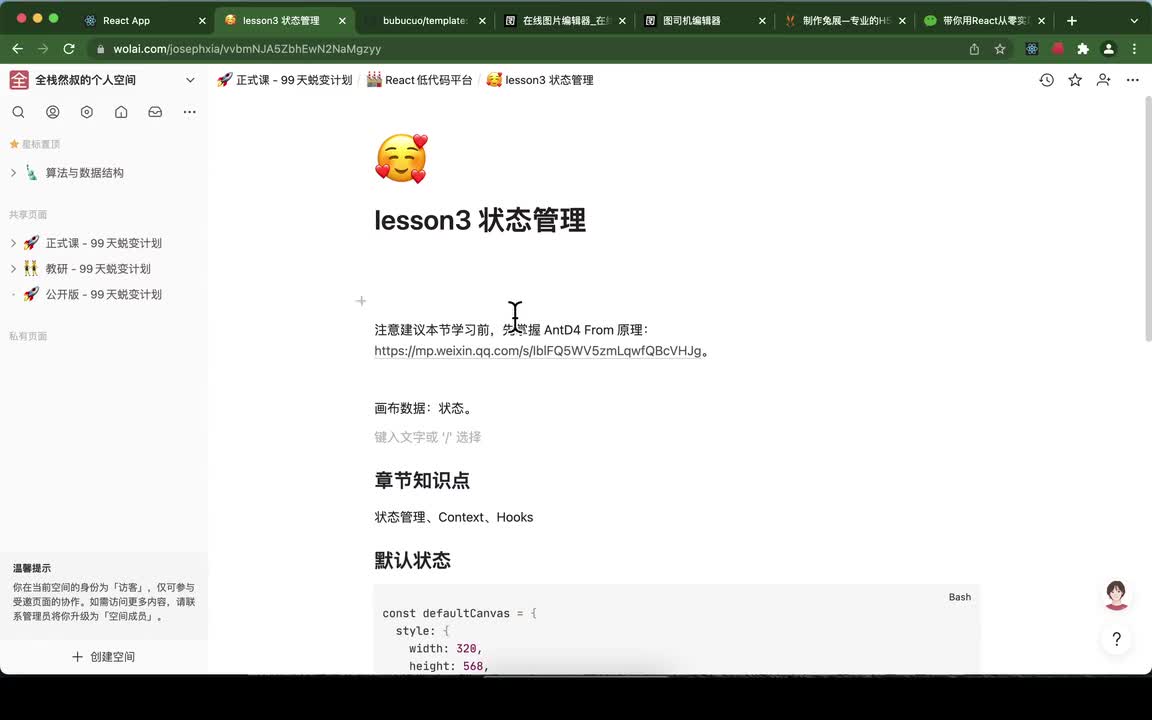Open a new browser tab
Screen dimensions: 1152x720
[x=1072, y=21]
